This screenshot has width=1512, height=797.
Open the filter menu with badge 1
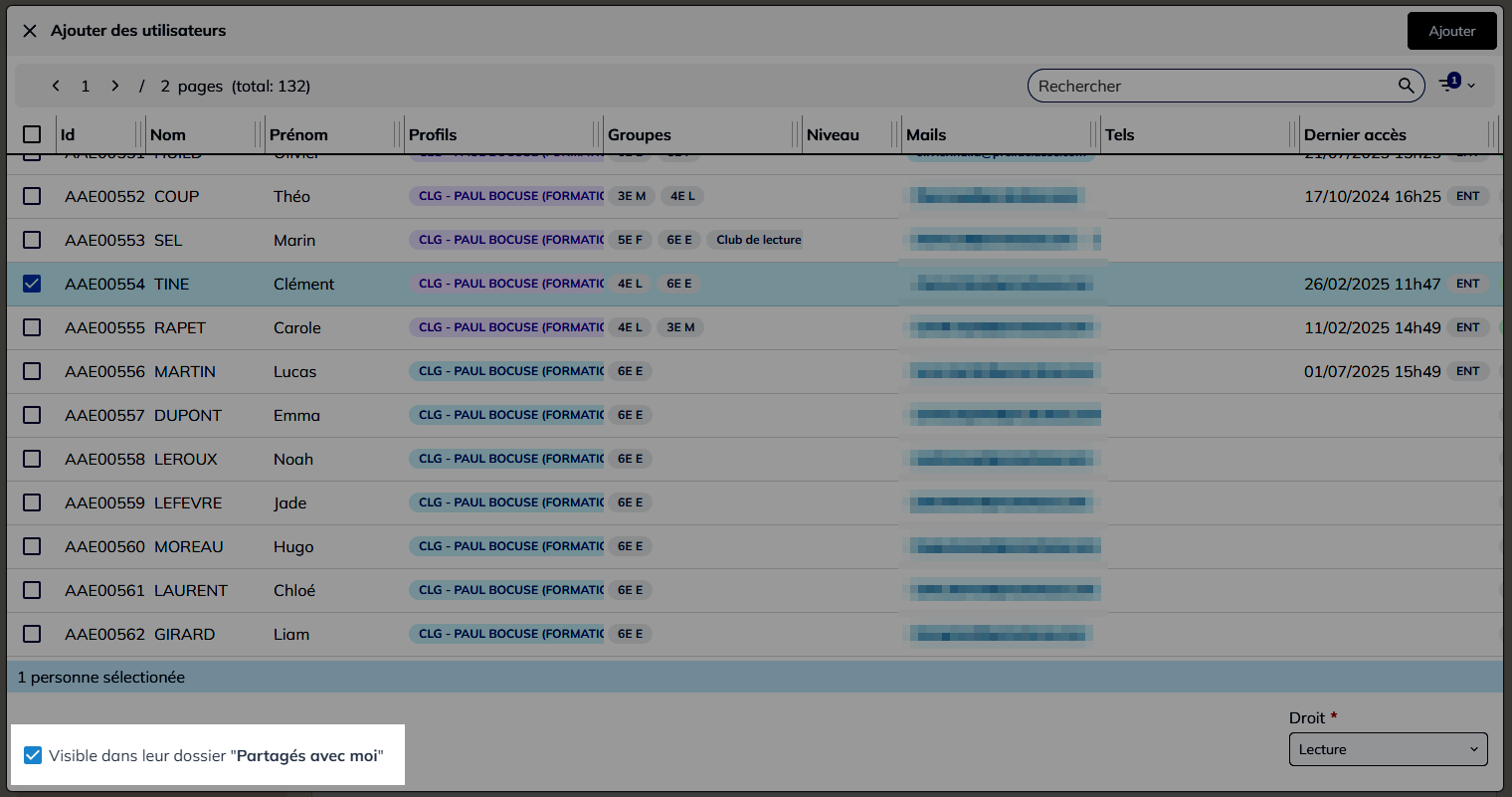(x=1456, y=85)
